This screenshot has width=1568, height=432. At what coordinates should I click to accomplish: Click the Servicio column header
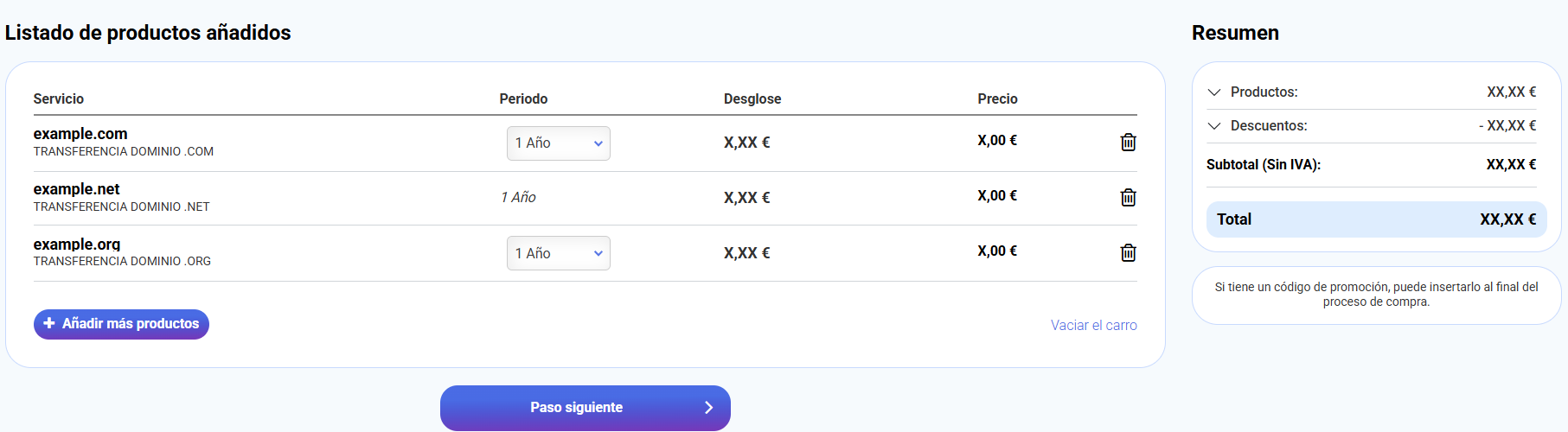pos(59,98)
